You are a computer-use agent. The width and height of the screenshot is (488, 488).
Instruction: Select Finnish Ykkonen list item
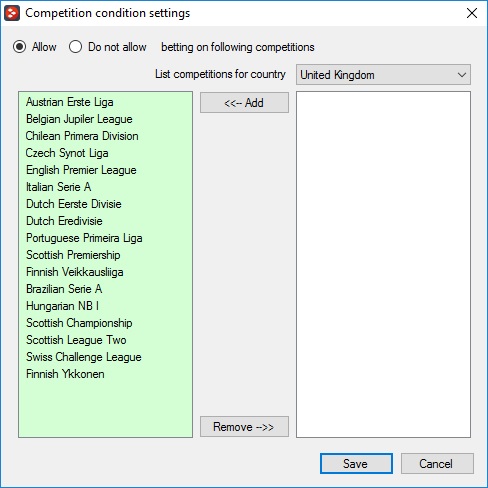65,374
